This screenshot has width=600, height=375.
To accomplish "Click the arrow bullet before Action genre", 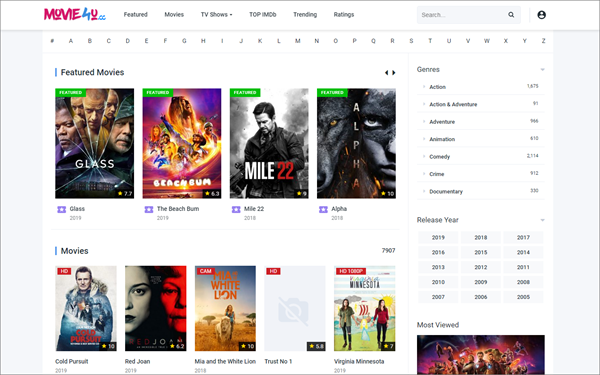I will click(x=424, y=87).
